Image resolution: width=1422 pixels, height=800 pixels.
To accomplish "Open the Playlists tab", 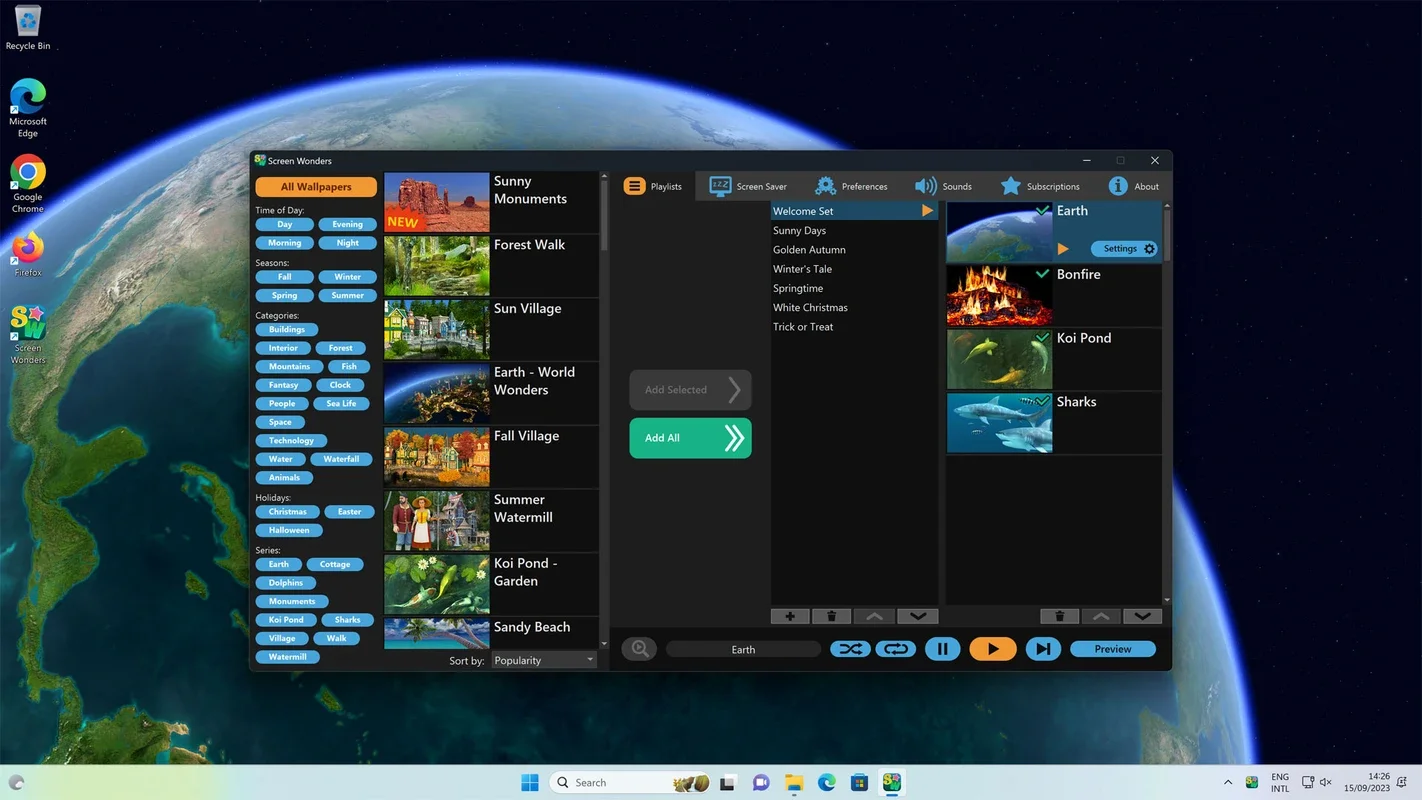I will (654, 186).
